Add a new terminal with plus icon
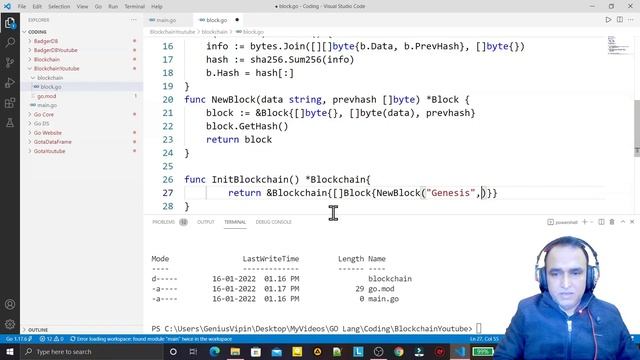Viewport: 640px width, 360px height. [584, 222]
